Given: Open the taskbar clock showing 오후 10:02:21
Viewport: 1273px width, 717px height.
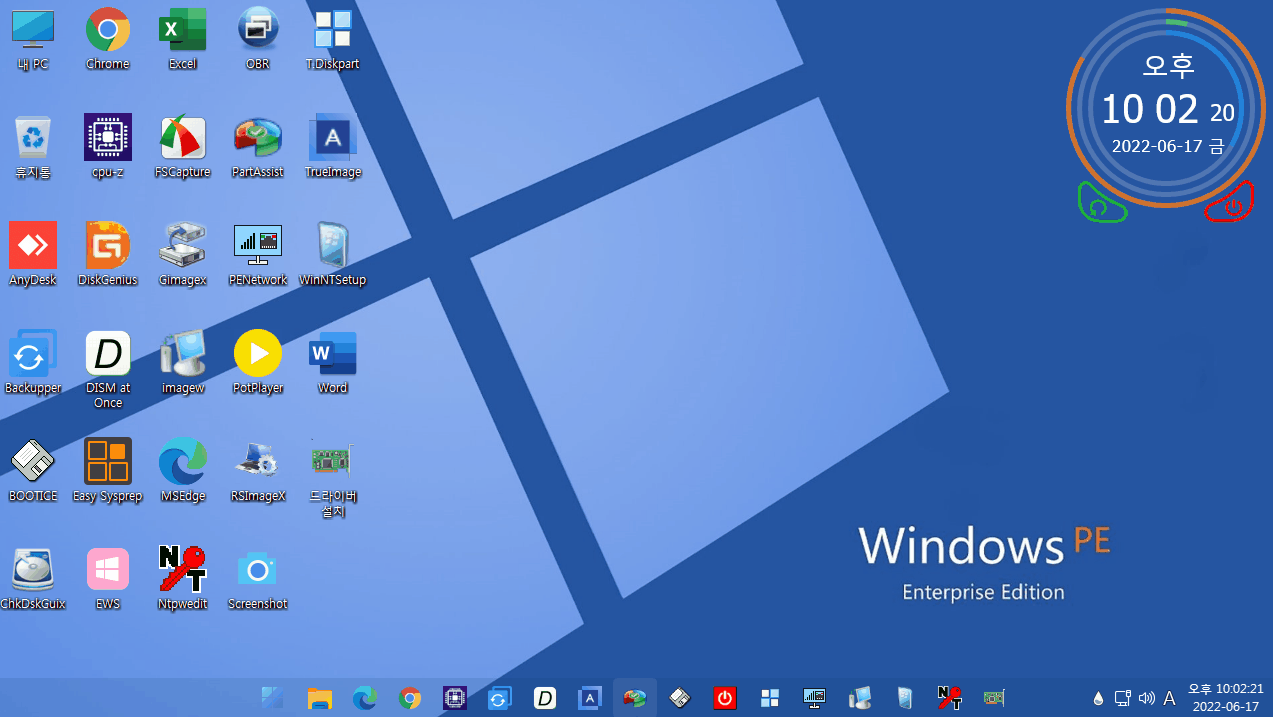Looking at the screenshot, I should point(1226,698).
